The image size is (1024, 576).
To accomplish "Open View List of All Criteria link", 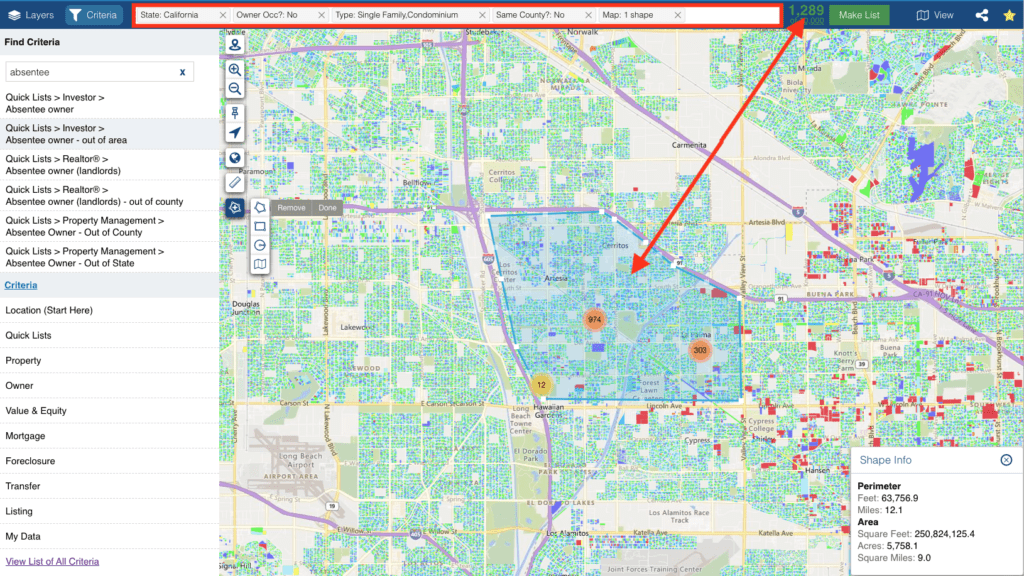I will pyautogui.click(x=52, y=562).
